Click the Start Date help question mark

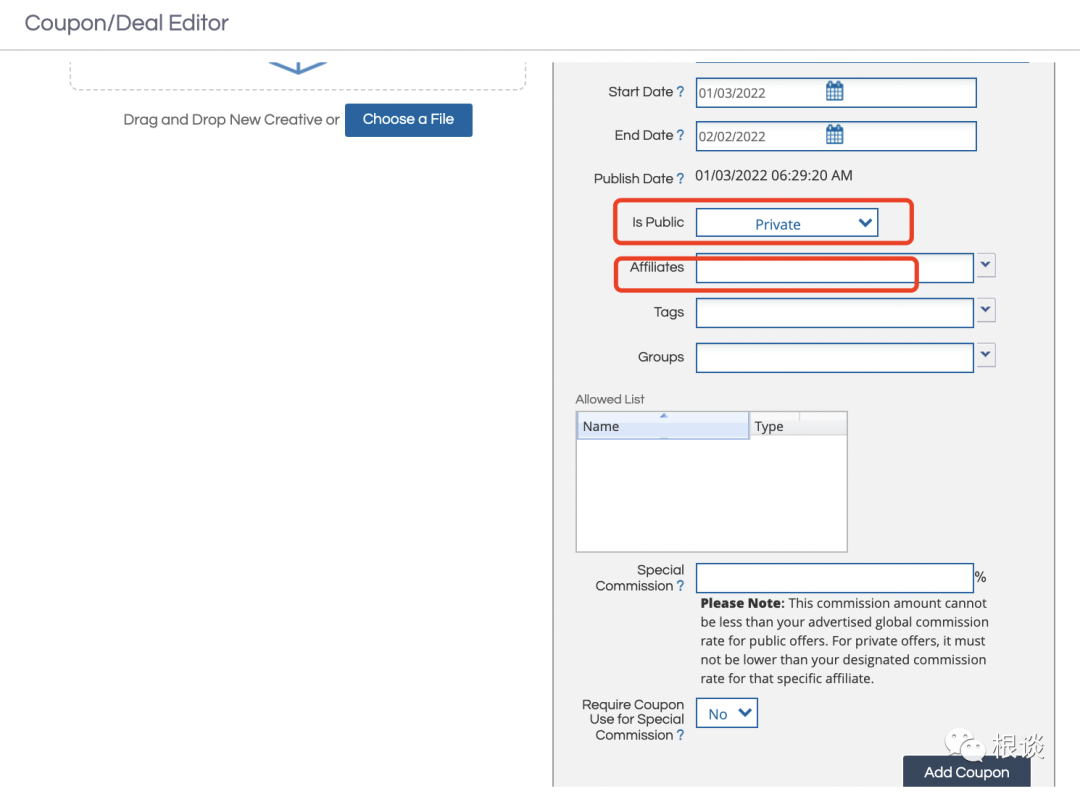pos(681,92)
